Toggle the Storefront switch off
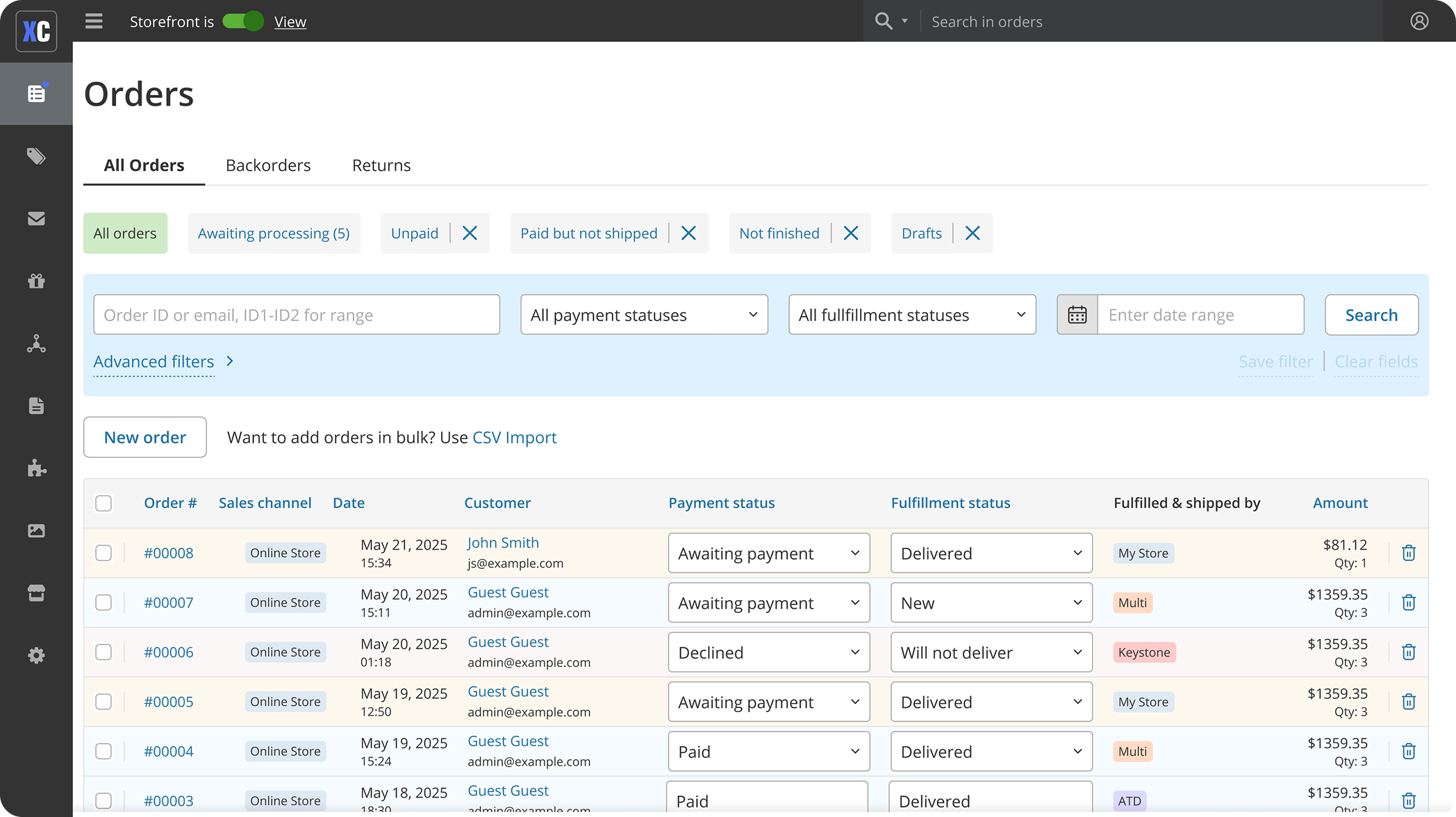 242,22
